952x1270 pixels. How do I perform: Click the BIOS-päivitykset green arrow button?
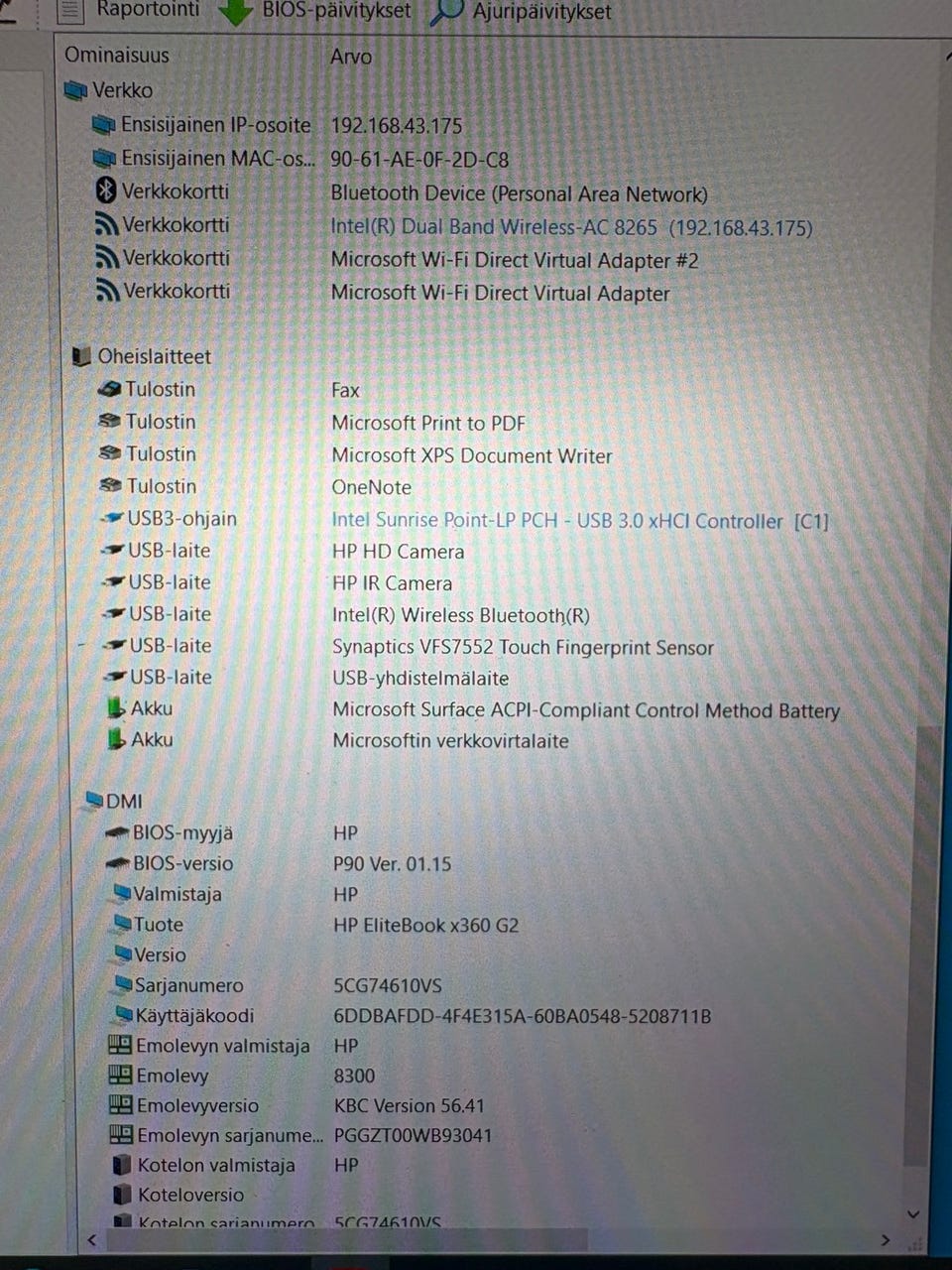(314, 12)
